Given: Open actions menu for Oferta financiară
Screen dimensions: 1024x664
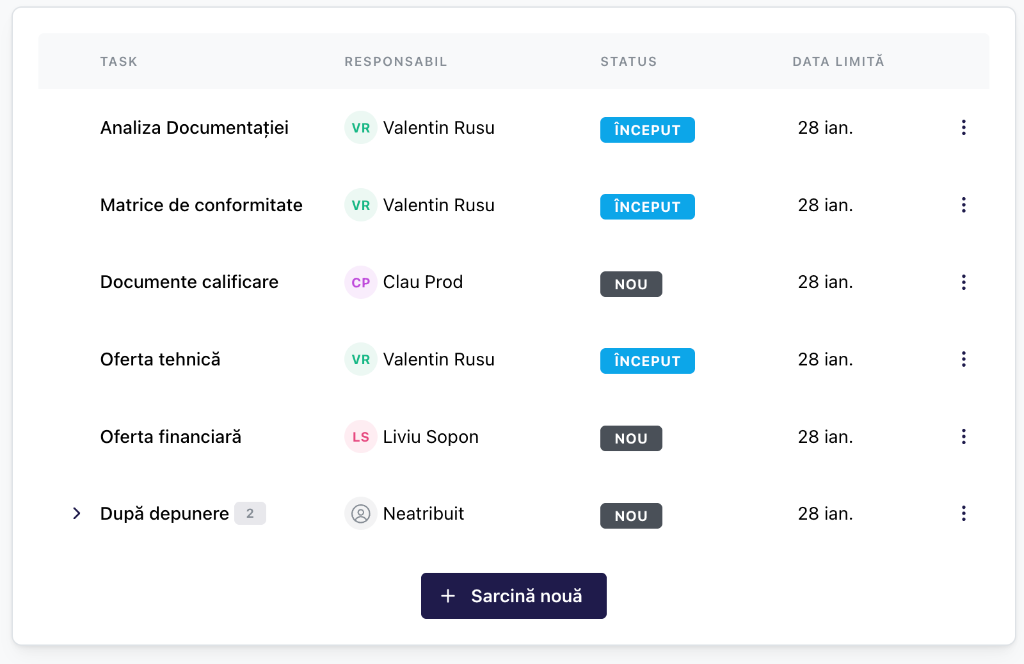Looking at the screenshot, I should coord(963,436).
